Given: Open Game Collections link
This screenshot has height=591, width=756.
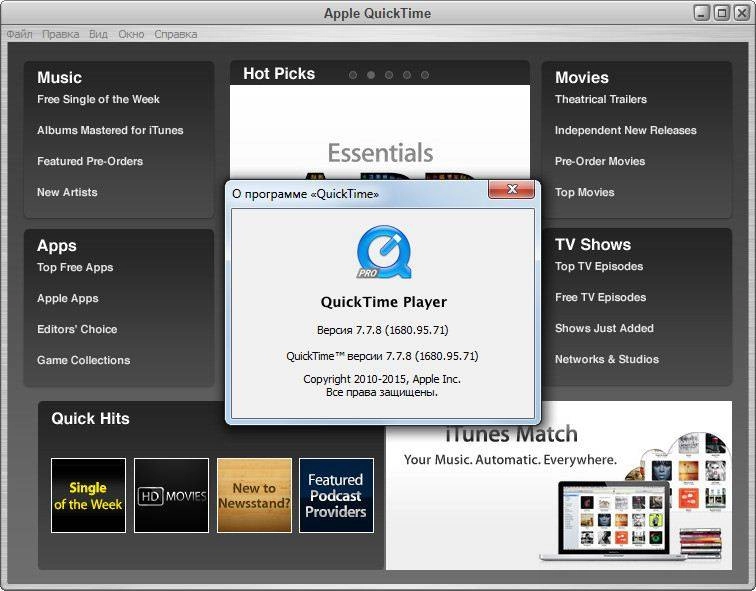Looking at the screenshot, I should pyautogui.click(x=84, y=360).
